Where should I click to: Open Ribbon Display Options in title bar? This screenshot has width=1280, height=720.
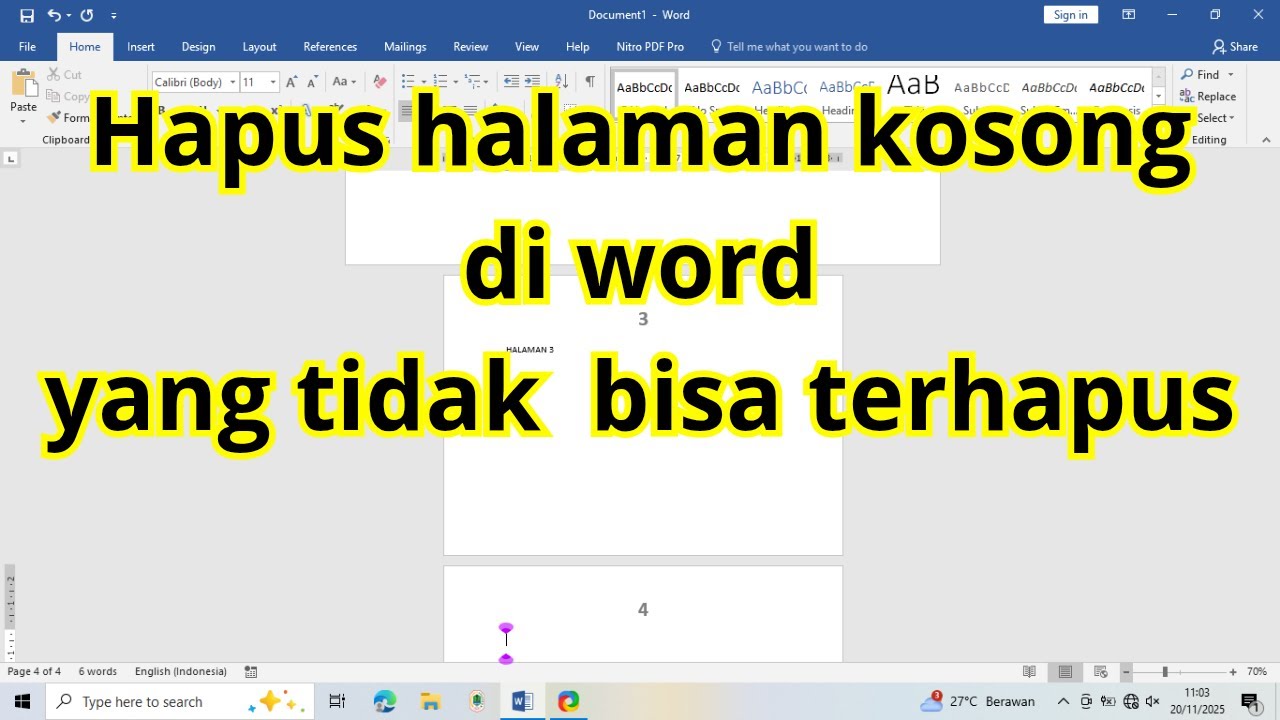coord(1129,15)
